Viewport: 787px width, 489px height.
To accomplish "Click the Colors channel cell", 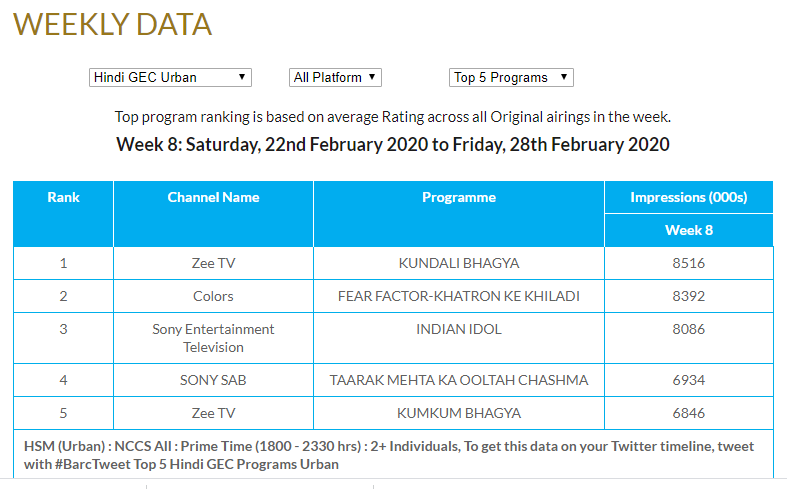I will tap(213, 296).
